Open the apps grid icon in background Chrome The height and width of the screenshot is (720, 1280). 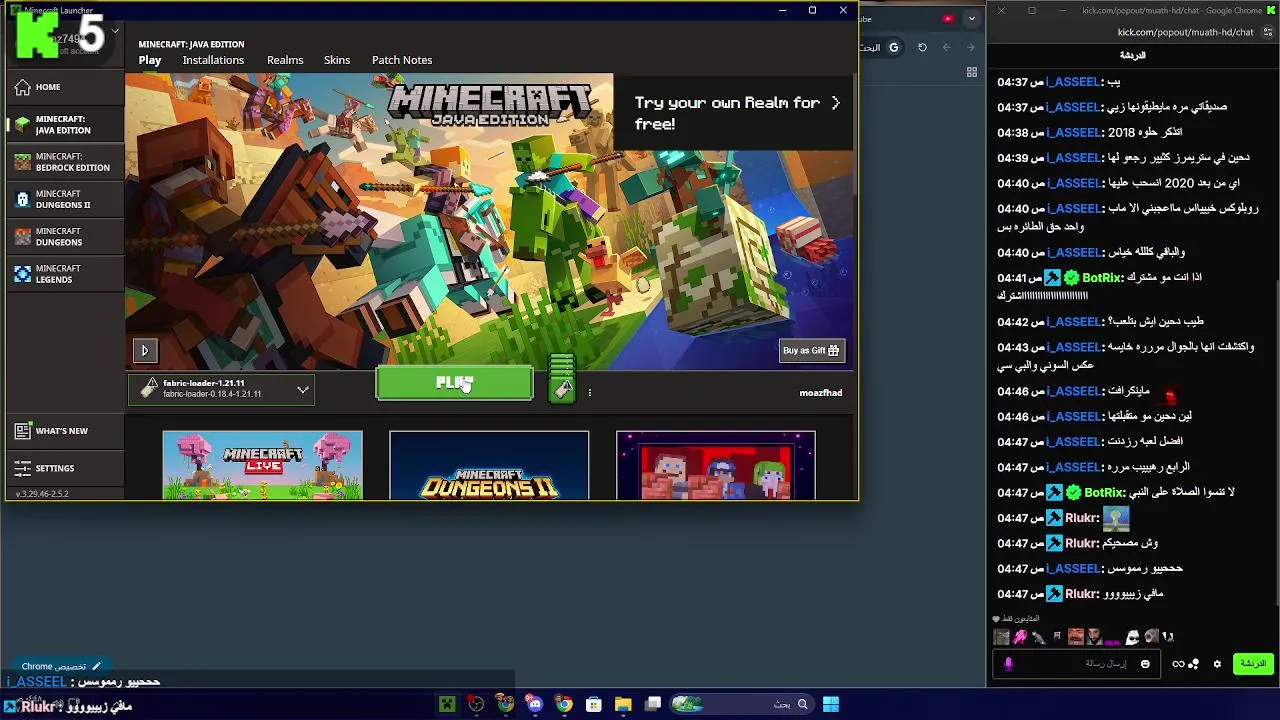tap(971, 72)
